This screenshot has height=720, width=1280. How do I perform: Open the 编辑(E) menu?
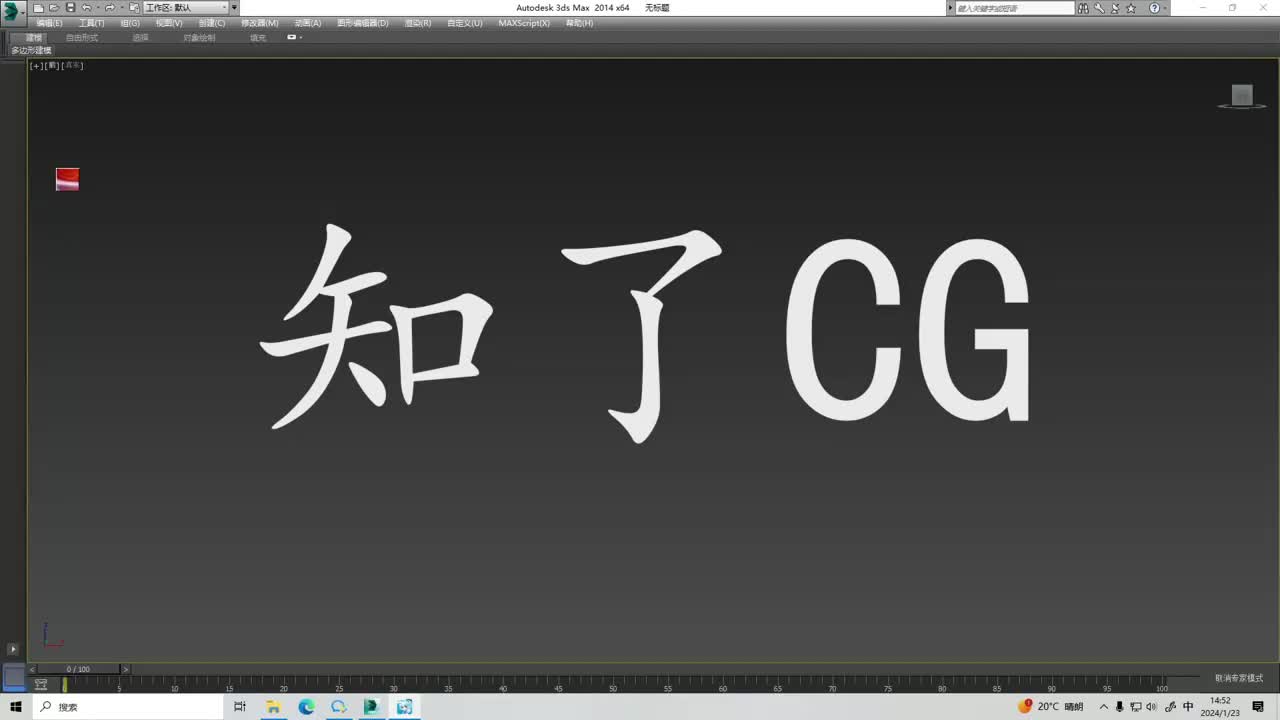click(49, 23)
